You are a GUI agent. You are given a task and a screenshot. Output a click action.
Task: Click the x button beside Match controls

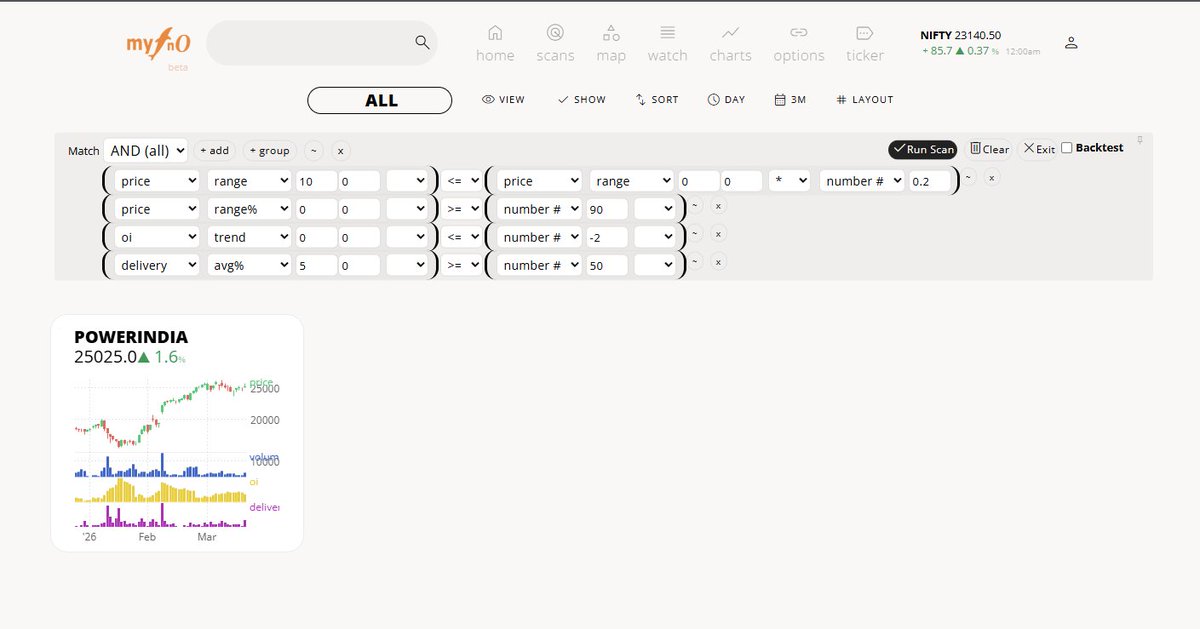coord(341,151)
